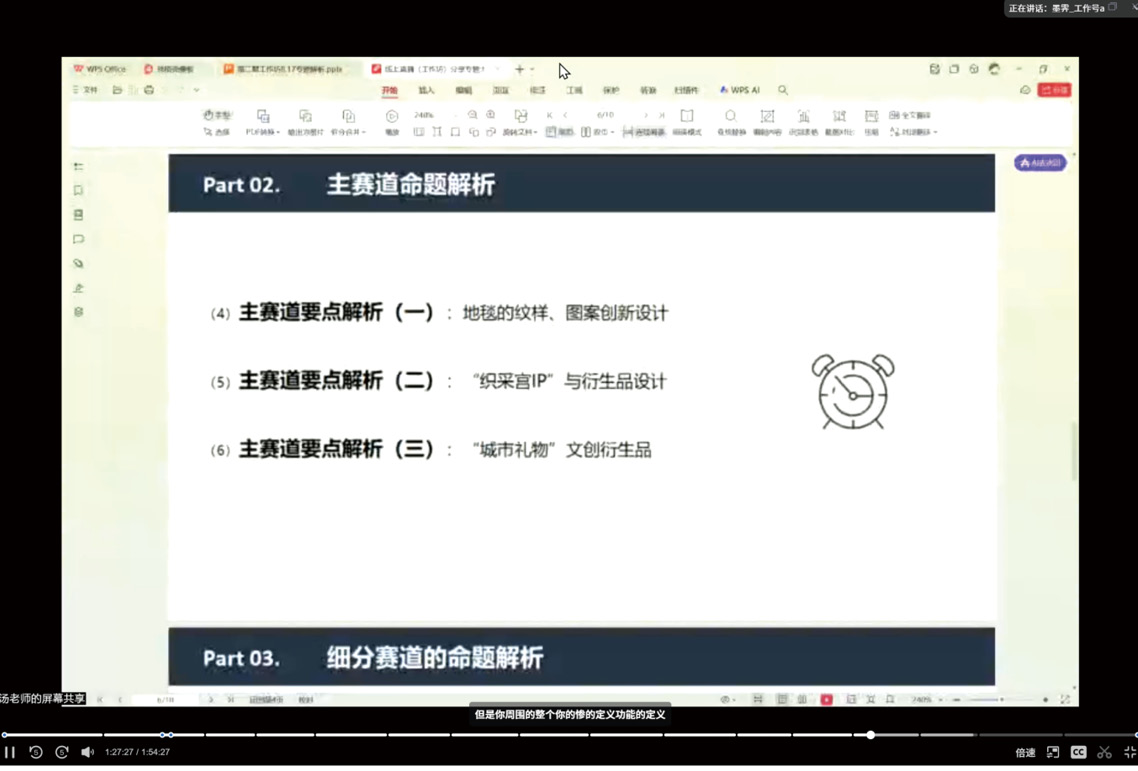Click the video progress bar handle

(871, 735)
